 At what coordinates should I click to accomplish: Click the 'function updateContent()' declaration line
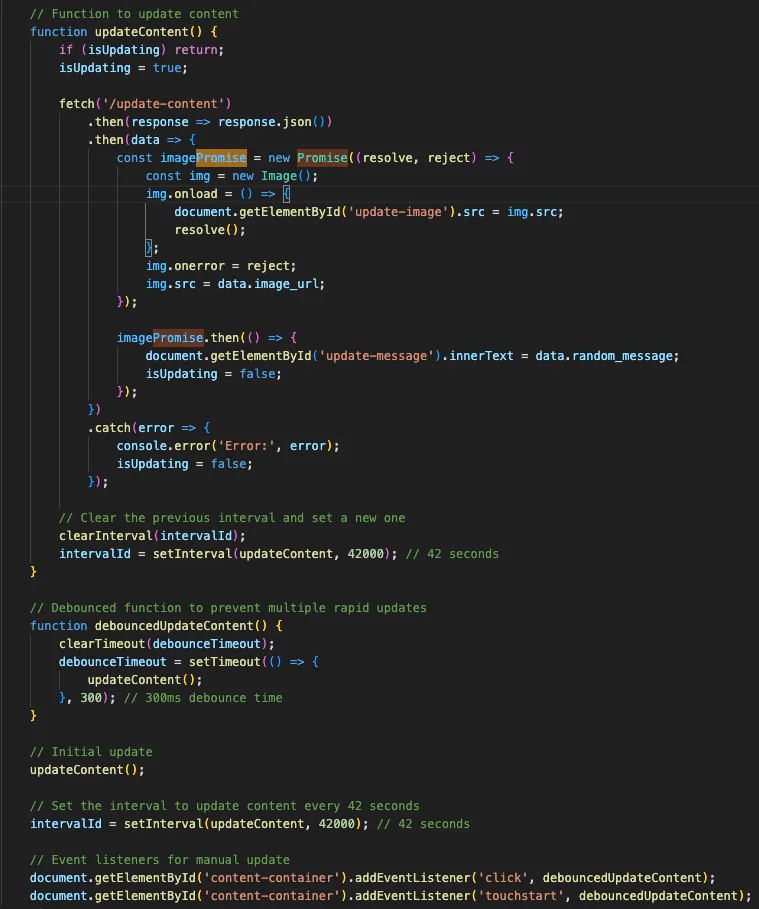pyautogui.click(x=124, y=31)
